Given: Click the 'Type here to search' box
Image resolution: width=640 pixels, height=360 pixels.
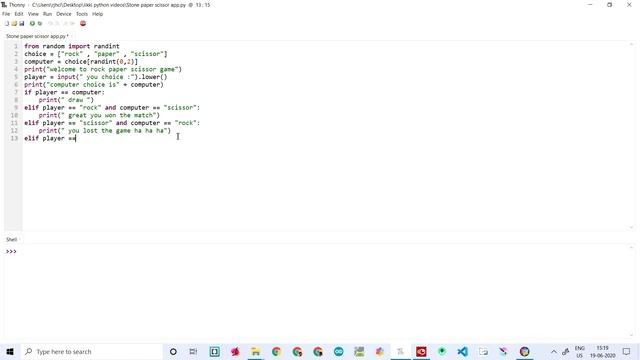Looking at the screenshot, I should click(91, 351).
